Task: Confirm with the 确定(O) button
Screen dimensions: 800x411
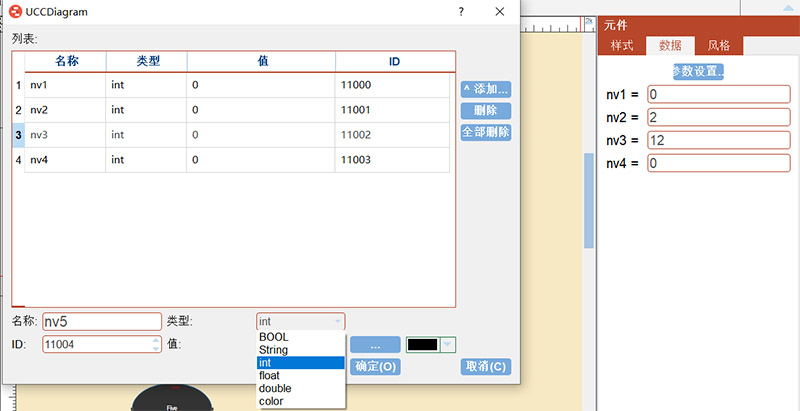Action: click(376, 367)
